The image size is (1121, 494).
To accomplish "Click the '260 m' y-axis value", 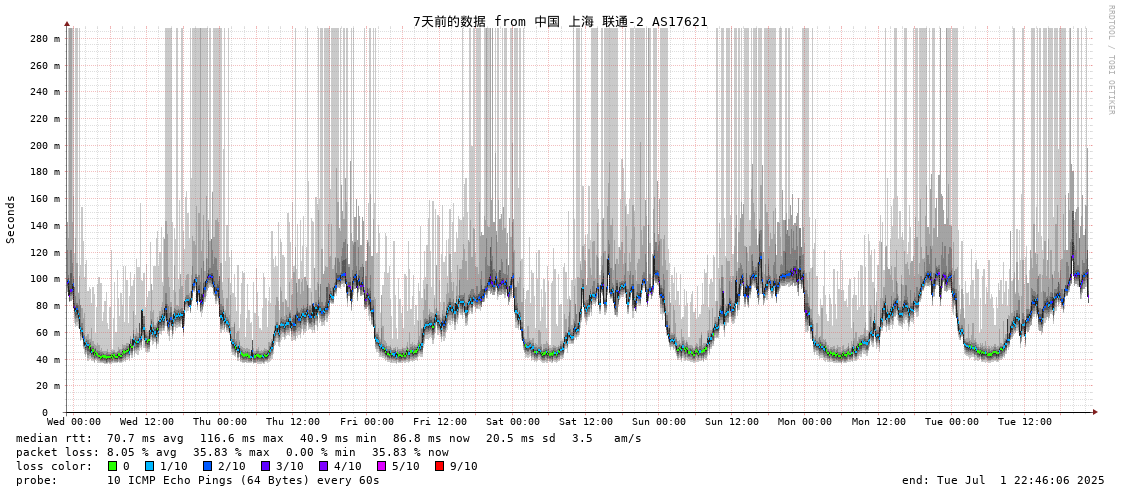I will click(46, 65).
